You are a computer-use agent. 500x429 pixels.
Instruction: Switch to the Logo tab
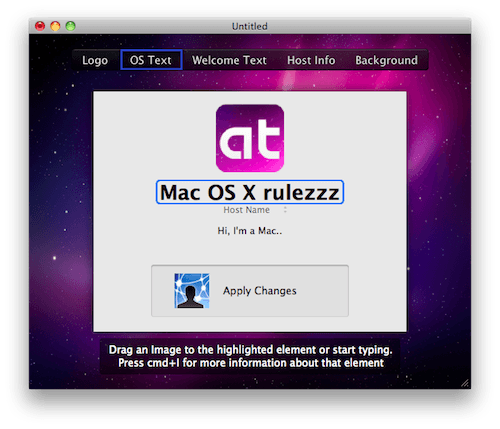(x=95, y=60)
